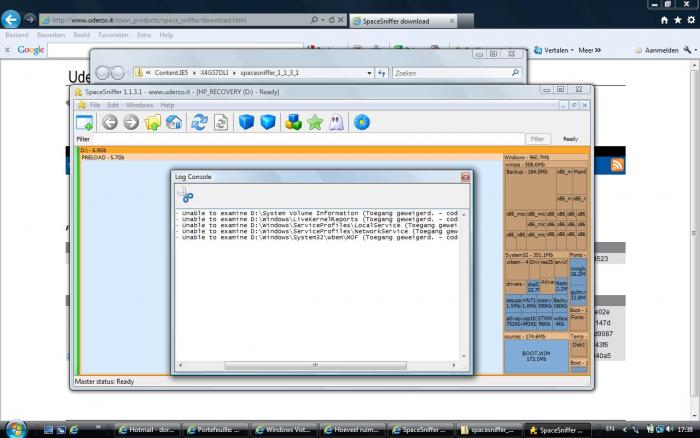Screen dimensions: 700x438
Task: Click the LiveKernelReports log line
Action: 317,219
